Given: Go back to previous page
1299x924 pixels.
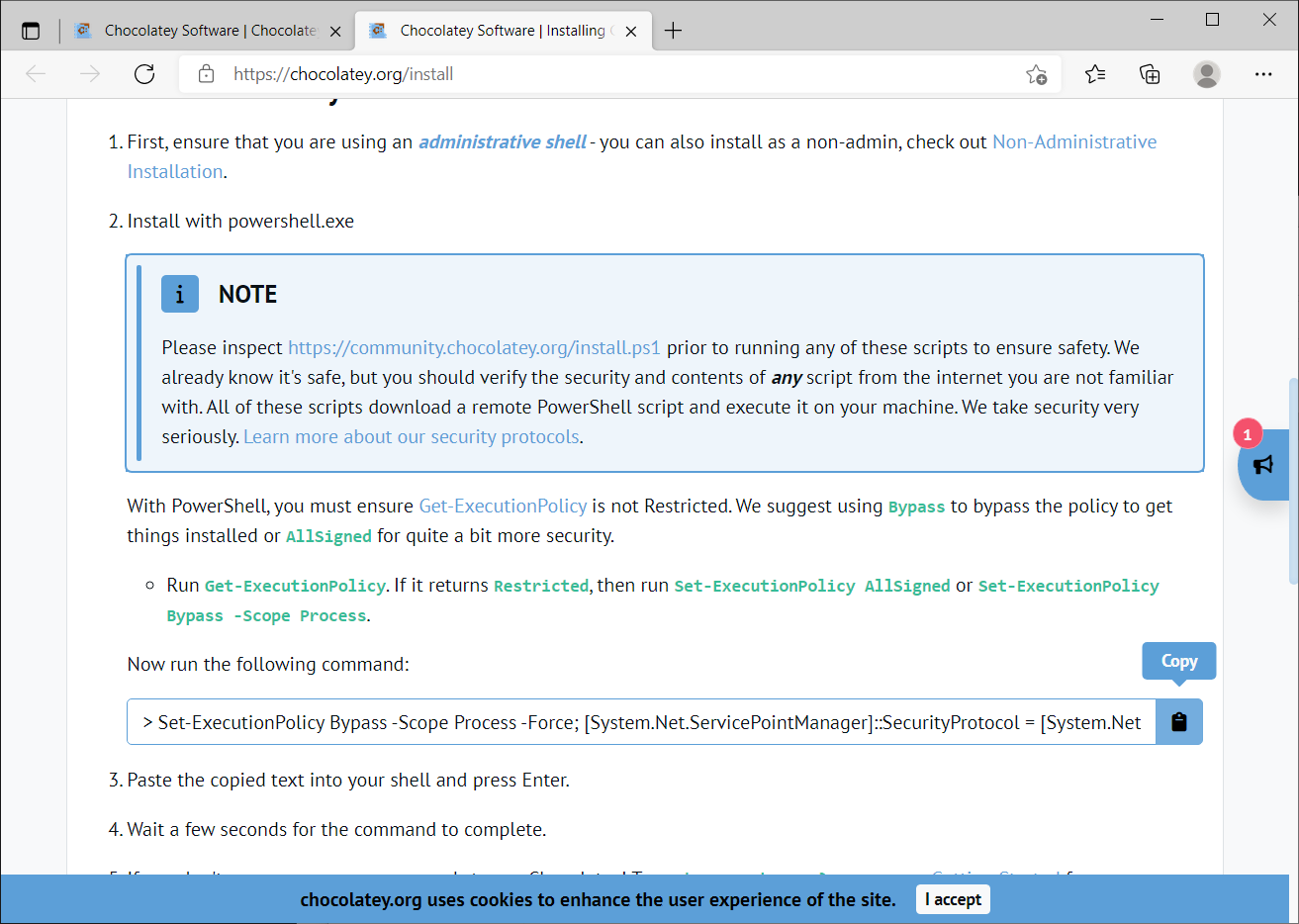Looking at the screenshot, I should [x=37, y=74].
